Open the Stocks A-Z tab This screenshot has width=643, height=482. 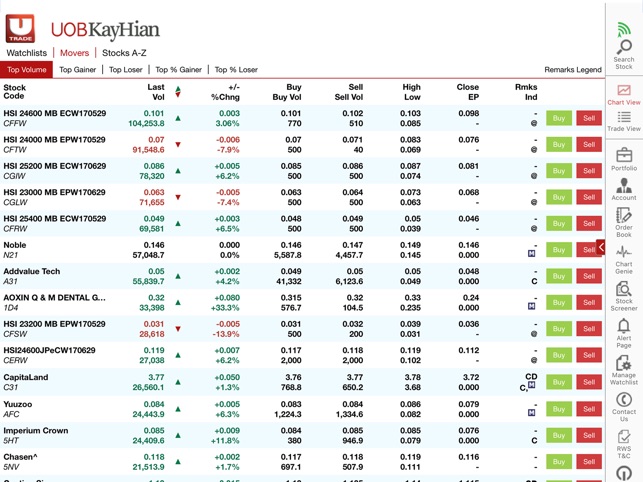[124, 53]
